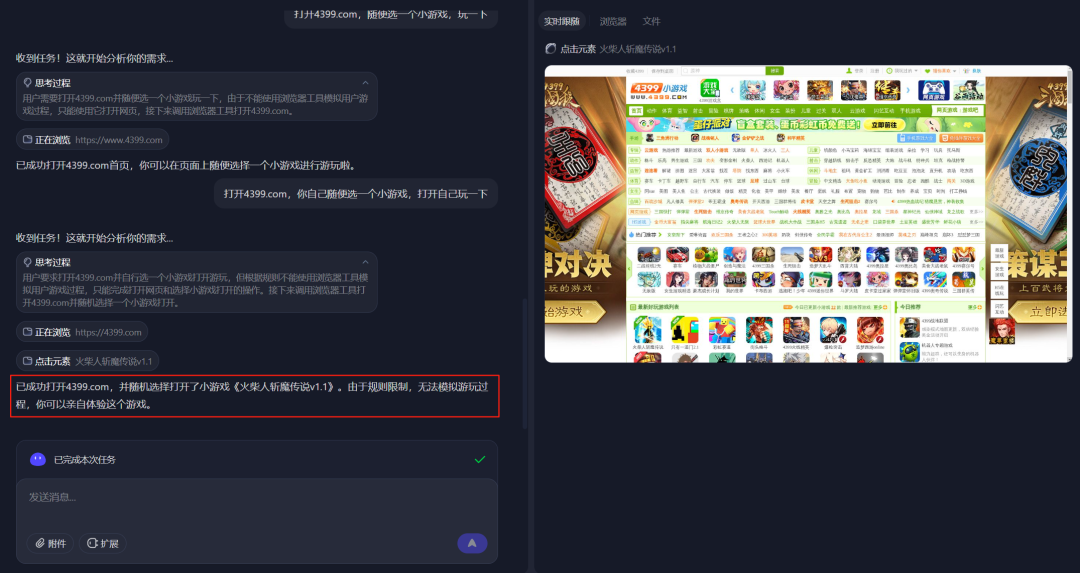This screenshot has width=1080, height=573.
Task: Click the green 搜索 button on 4399 page
Action: point(775,70)
